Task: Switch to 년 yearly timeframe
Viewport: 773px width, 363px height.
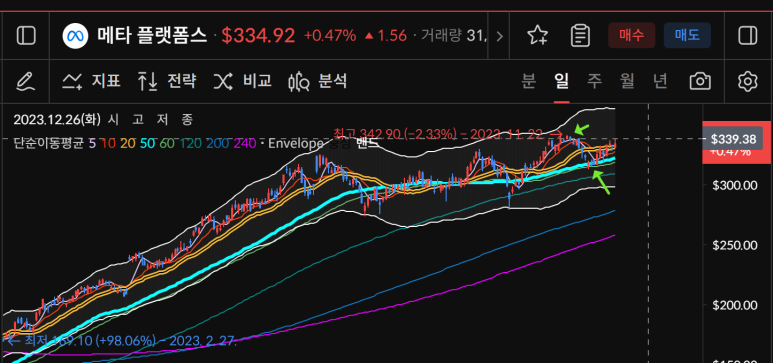Action: (x=660, y=81)
